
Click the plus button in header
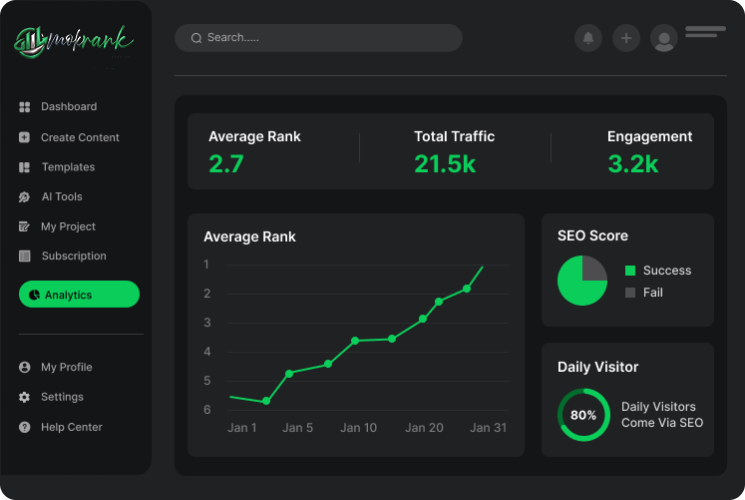[x=626, y=38]
